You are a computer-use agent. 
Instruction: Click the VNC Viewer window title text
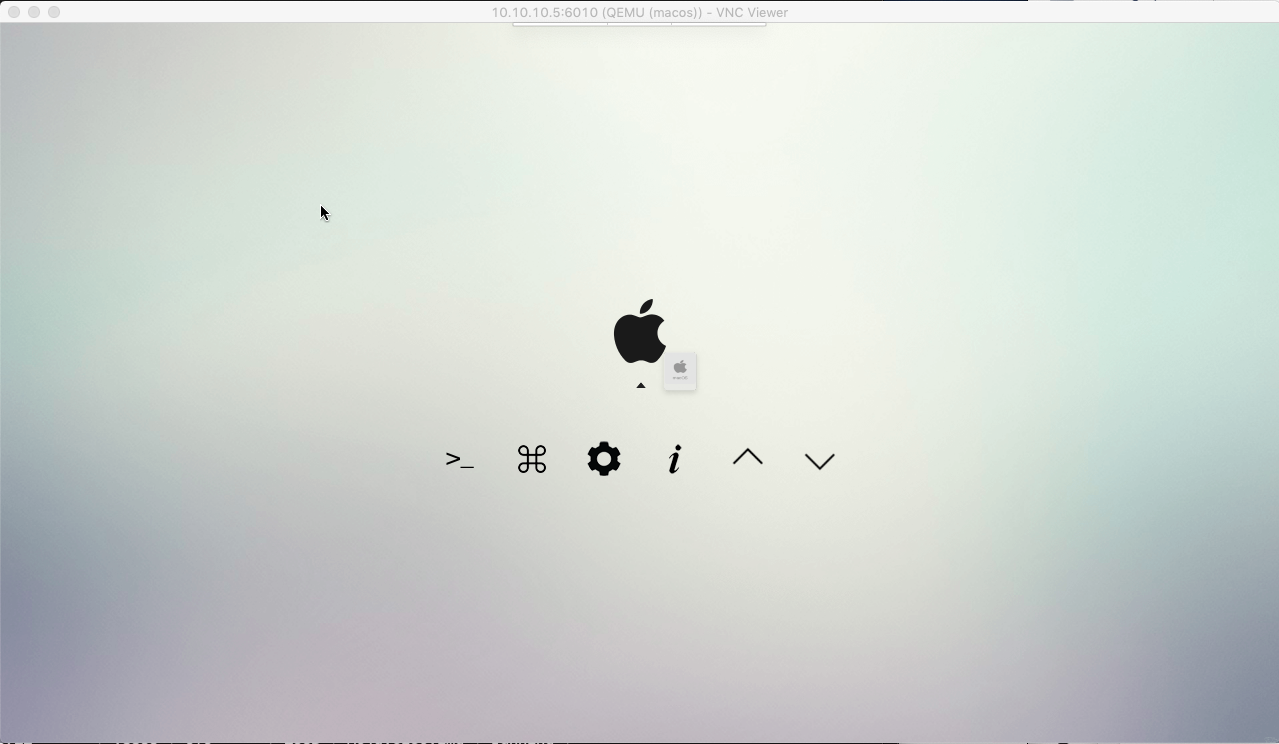pos(640,12)
